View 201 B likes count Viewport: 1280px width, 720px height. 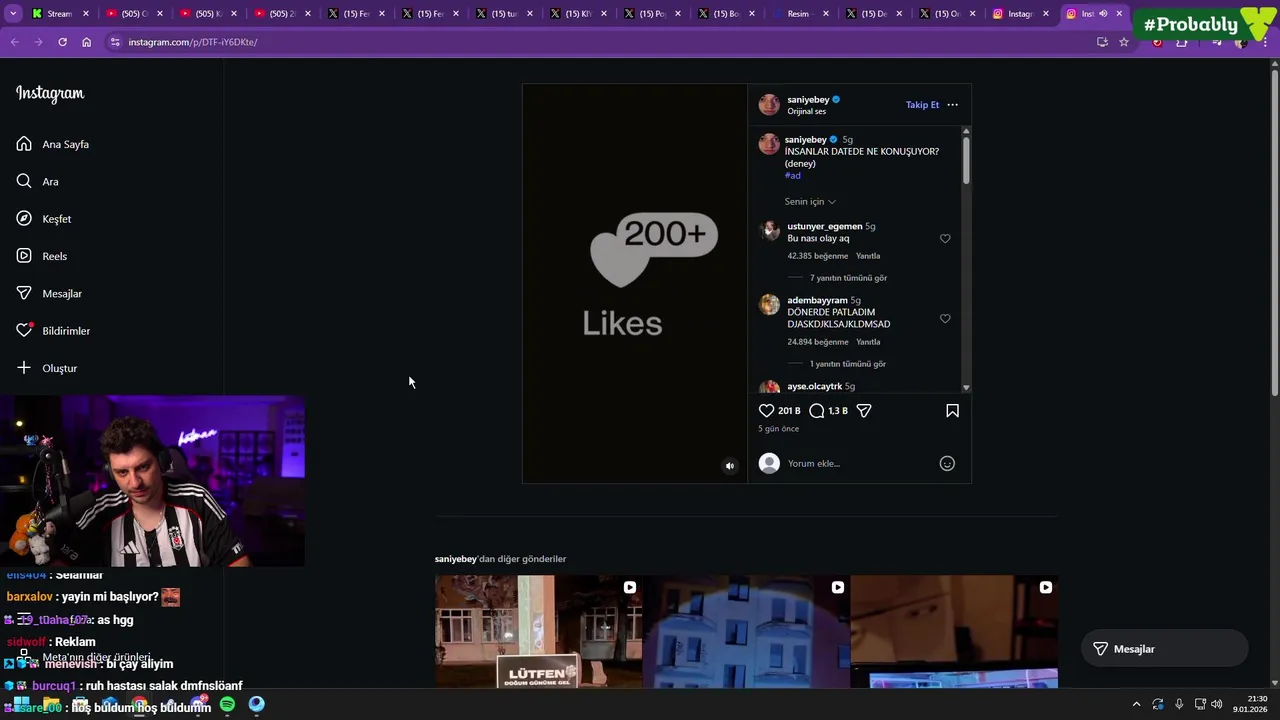pyautogui.click(x=789, y=411)
